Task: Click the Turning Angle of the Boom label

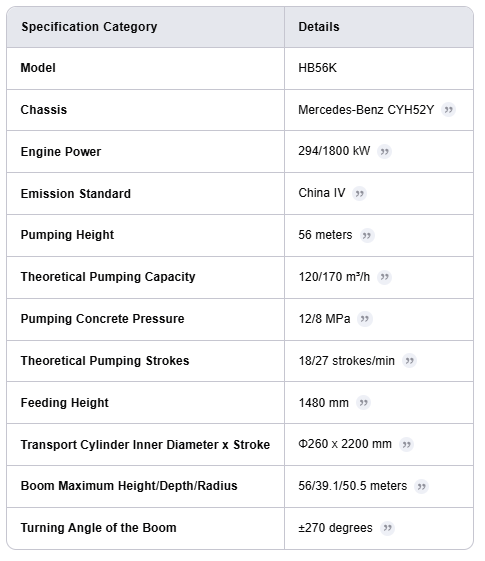Action: pyautogui.click(x=98, y=528)
